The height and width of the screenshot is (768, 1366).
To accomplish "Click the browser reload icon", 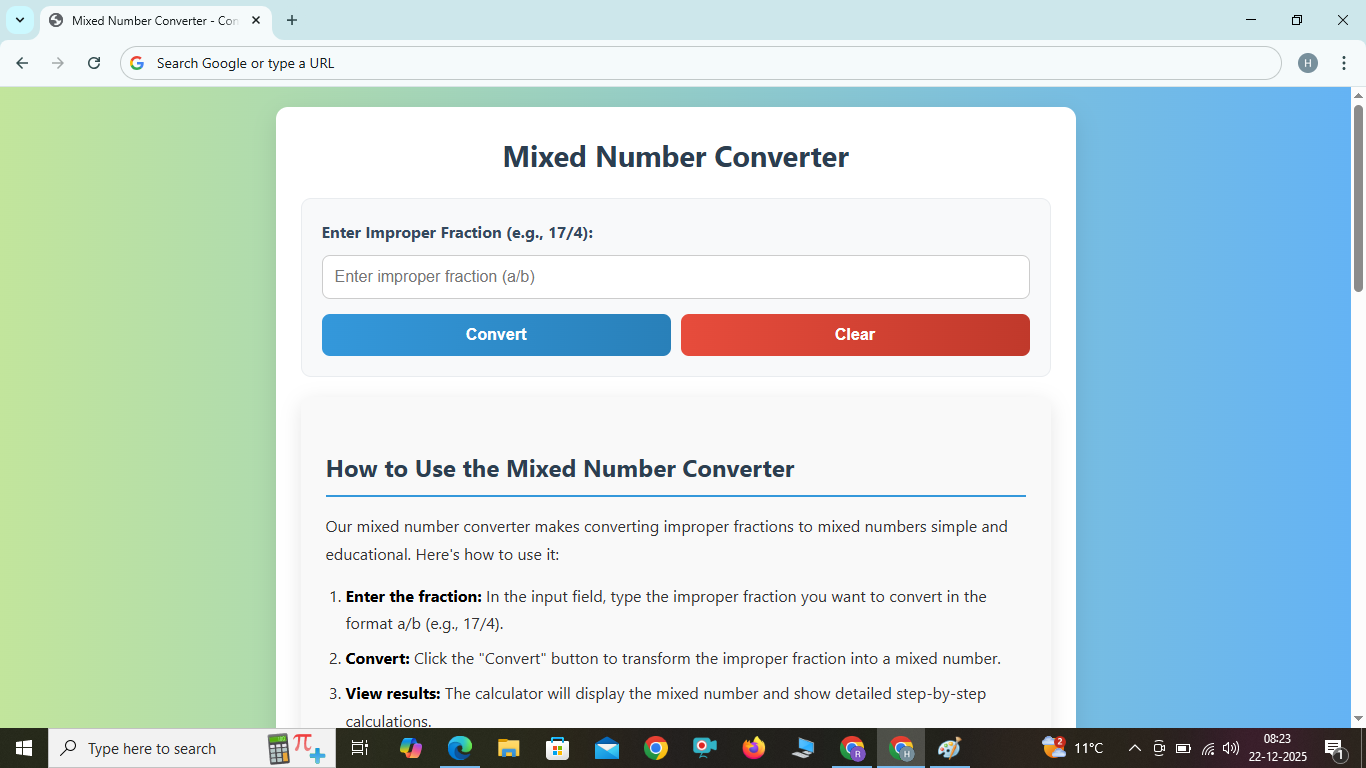I will point(94,62).
